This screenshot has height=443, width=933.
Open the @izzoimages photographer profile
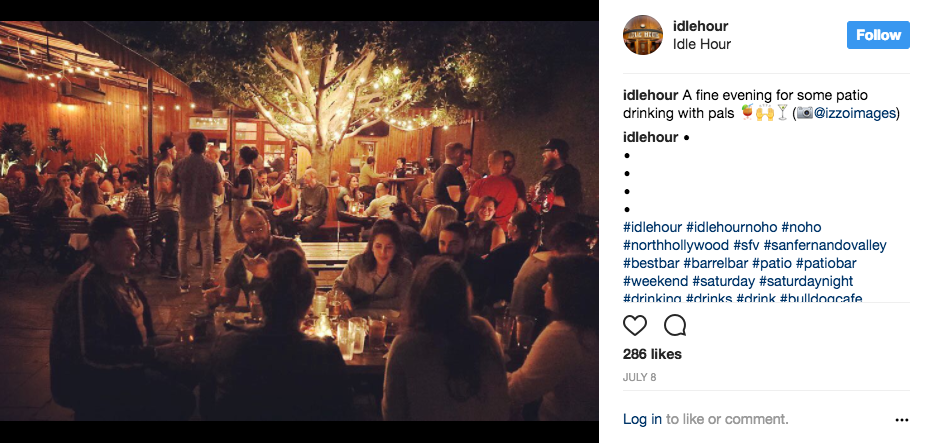click(854, 113)
